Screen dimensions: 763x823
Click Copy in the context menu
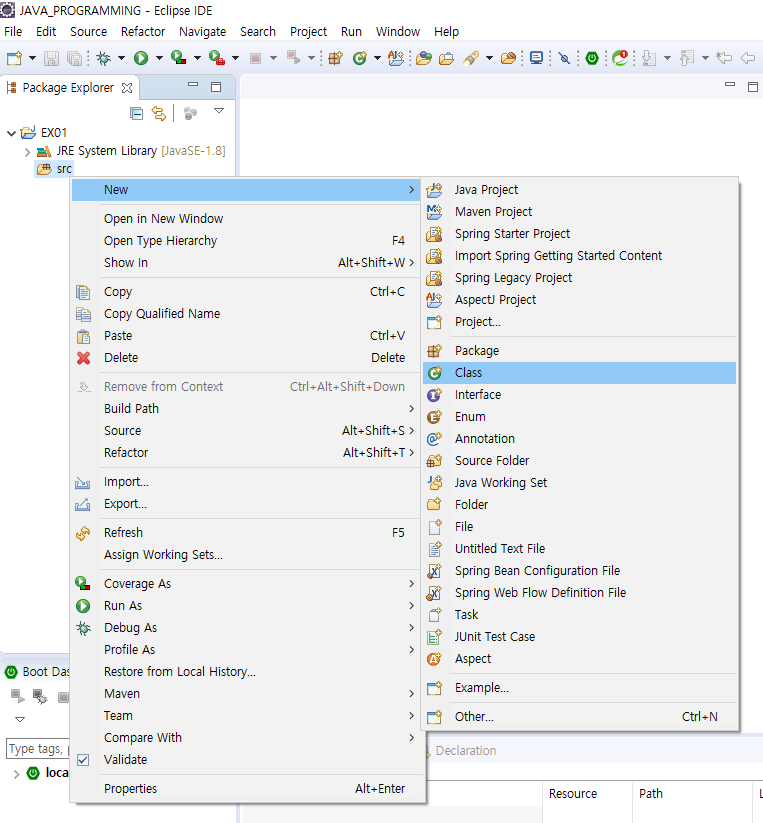click(x=247, y=292)
